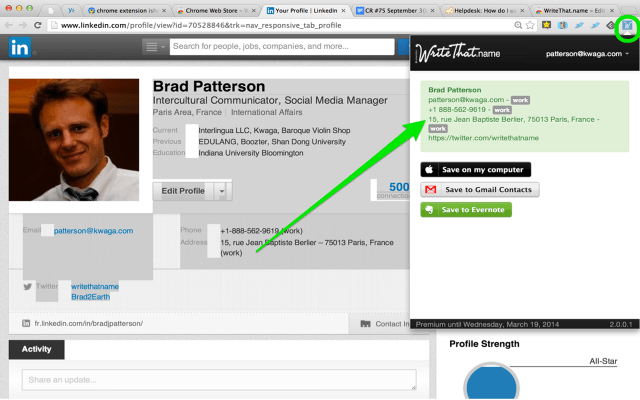Image resolution: width=640 pixels, height=400 pixels.
Task: Switch to the WriteThat.name Edit tab
Action: point(575,10)
